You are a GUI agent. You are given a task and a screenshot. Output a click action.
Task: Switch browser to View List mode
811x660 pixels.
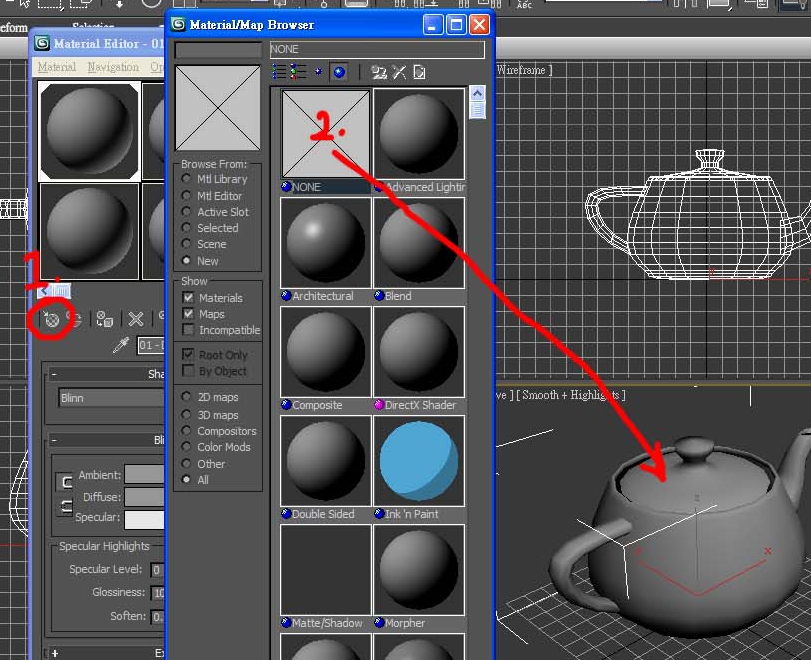(x=280, y=72)
